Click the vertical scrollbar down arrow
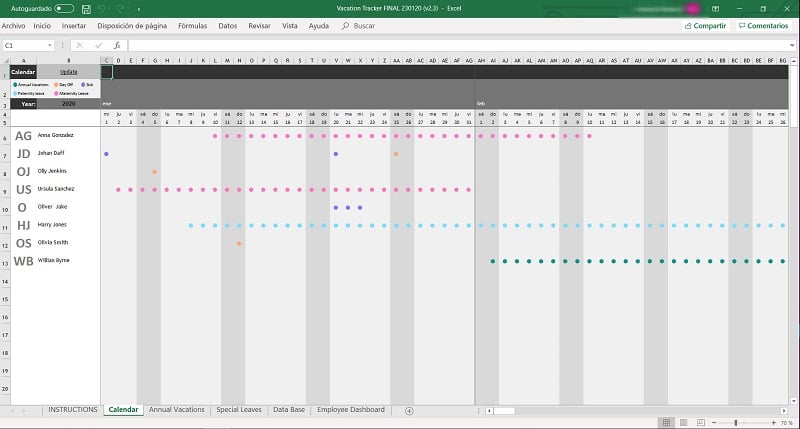The width and height of the screenshot is (800, 429). [794, 401]
